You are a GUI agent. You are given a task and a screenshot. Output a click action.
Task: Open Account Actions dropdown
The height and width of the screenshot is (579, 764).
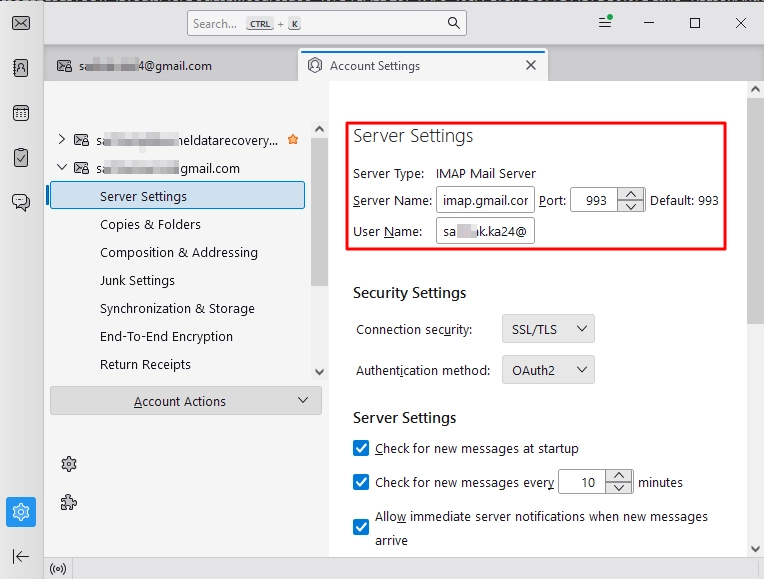pyautogui.click(x=186, y=401)
